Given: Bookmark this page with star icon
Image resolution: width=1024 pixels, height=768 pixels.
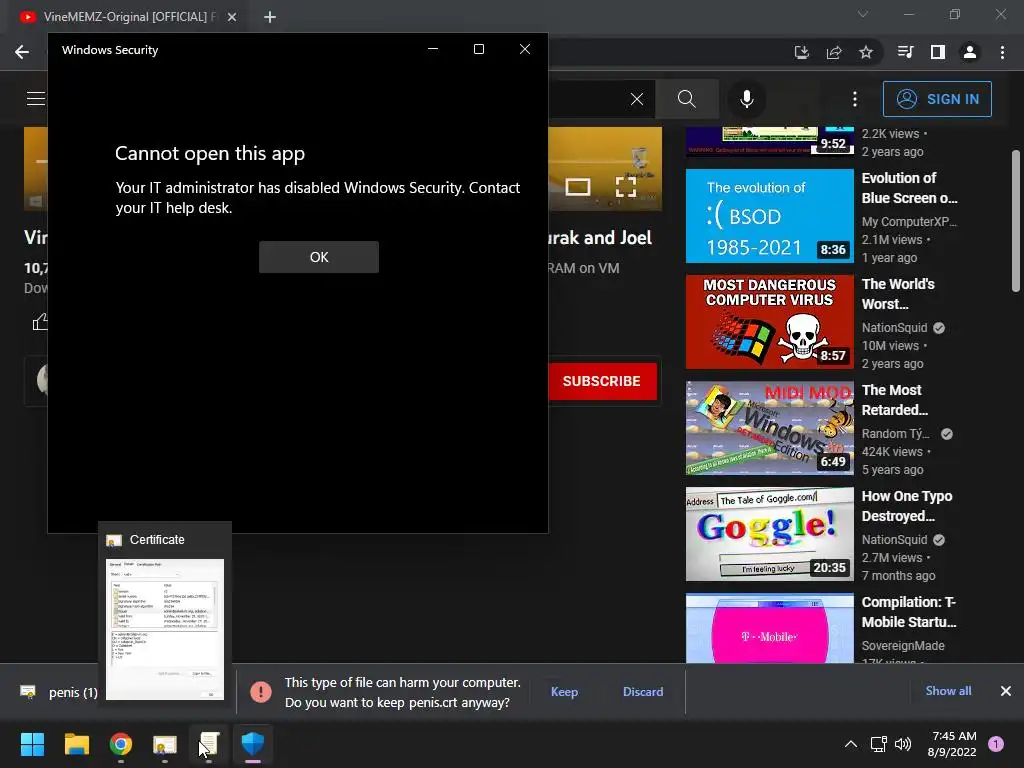Looking at the screenshot, I should (x=866, y=52).
